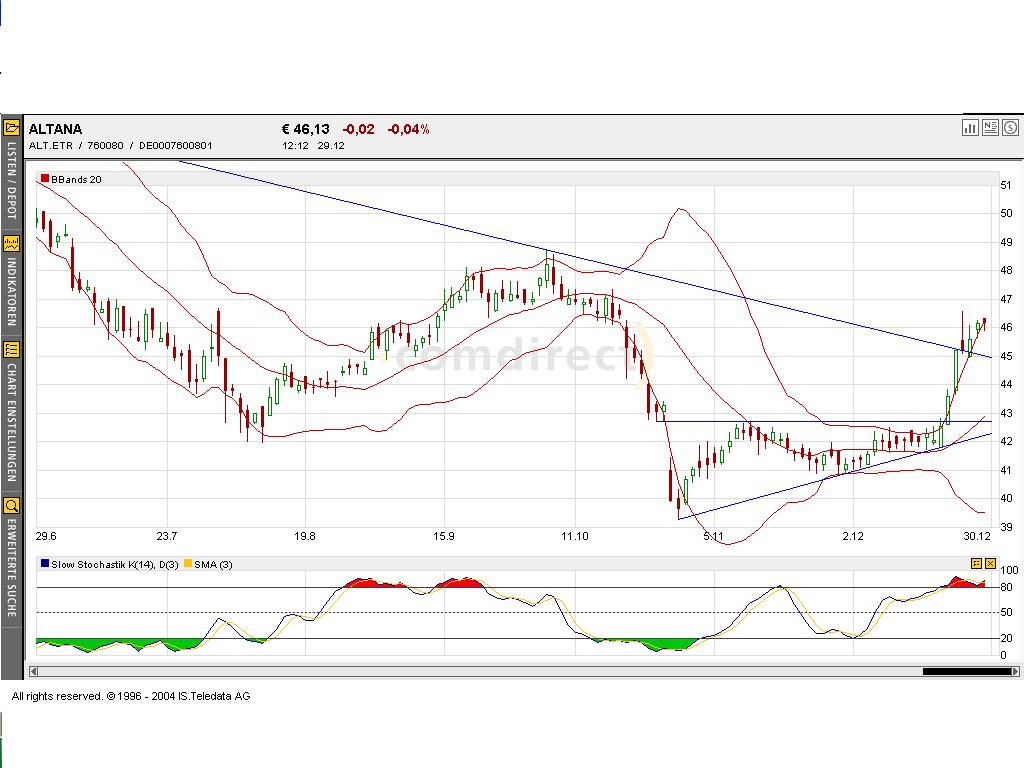The width and height of the screenshot is (1024, 768).
Task: Click the 29.6 date axis label
Action: (x=46, y=536)
